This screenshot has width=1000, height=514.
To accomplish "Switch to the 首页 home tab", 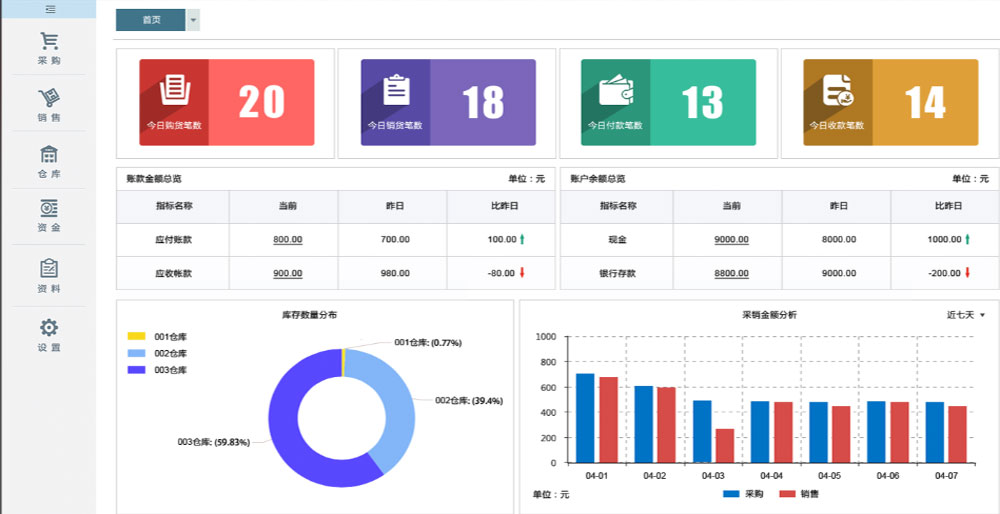I will 151,20.
